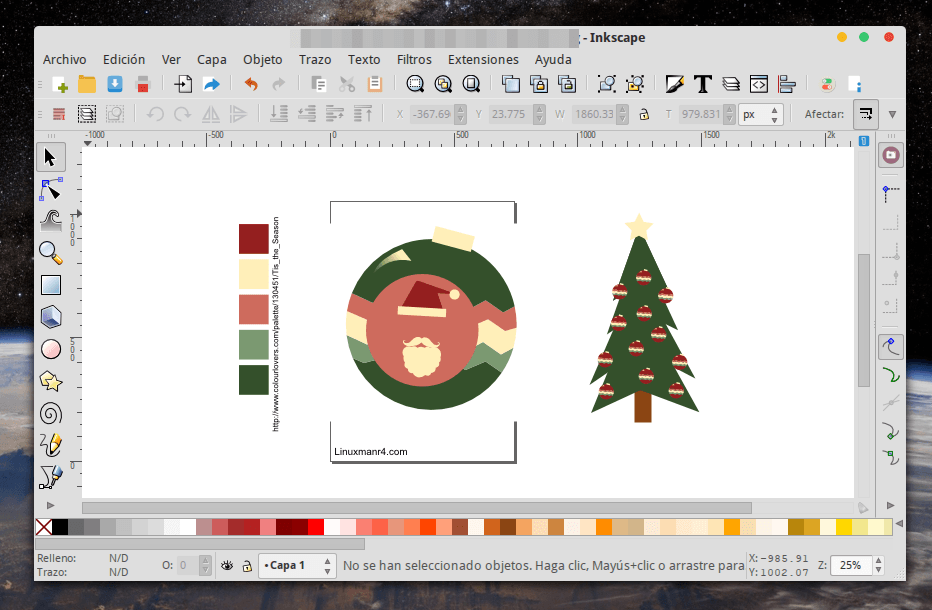
Task: Select the Spiral tool
Action: [50, 413]
